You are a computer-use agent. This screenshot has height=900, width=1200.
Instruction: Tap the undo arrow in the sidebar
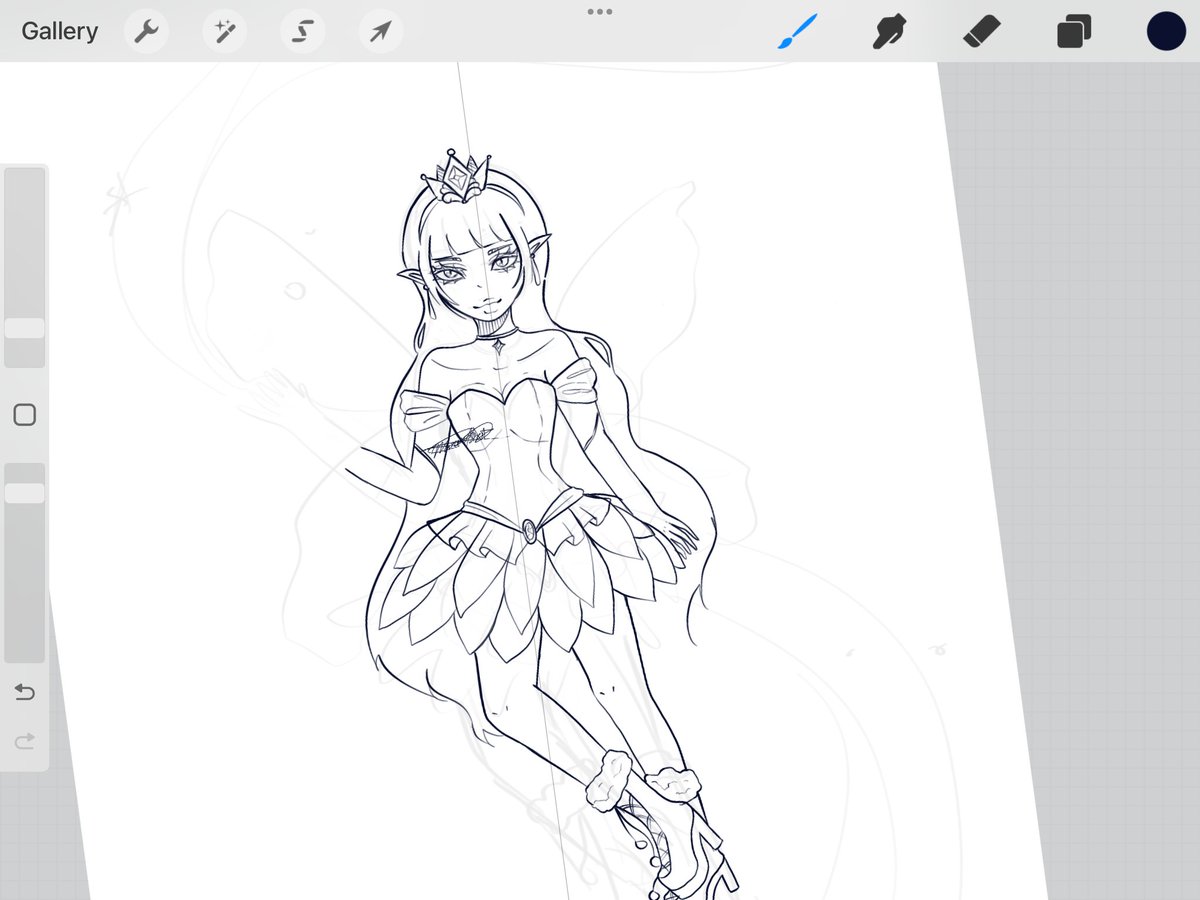click(x=24, y=692)
